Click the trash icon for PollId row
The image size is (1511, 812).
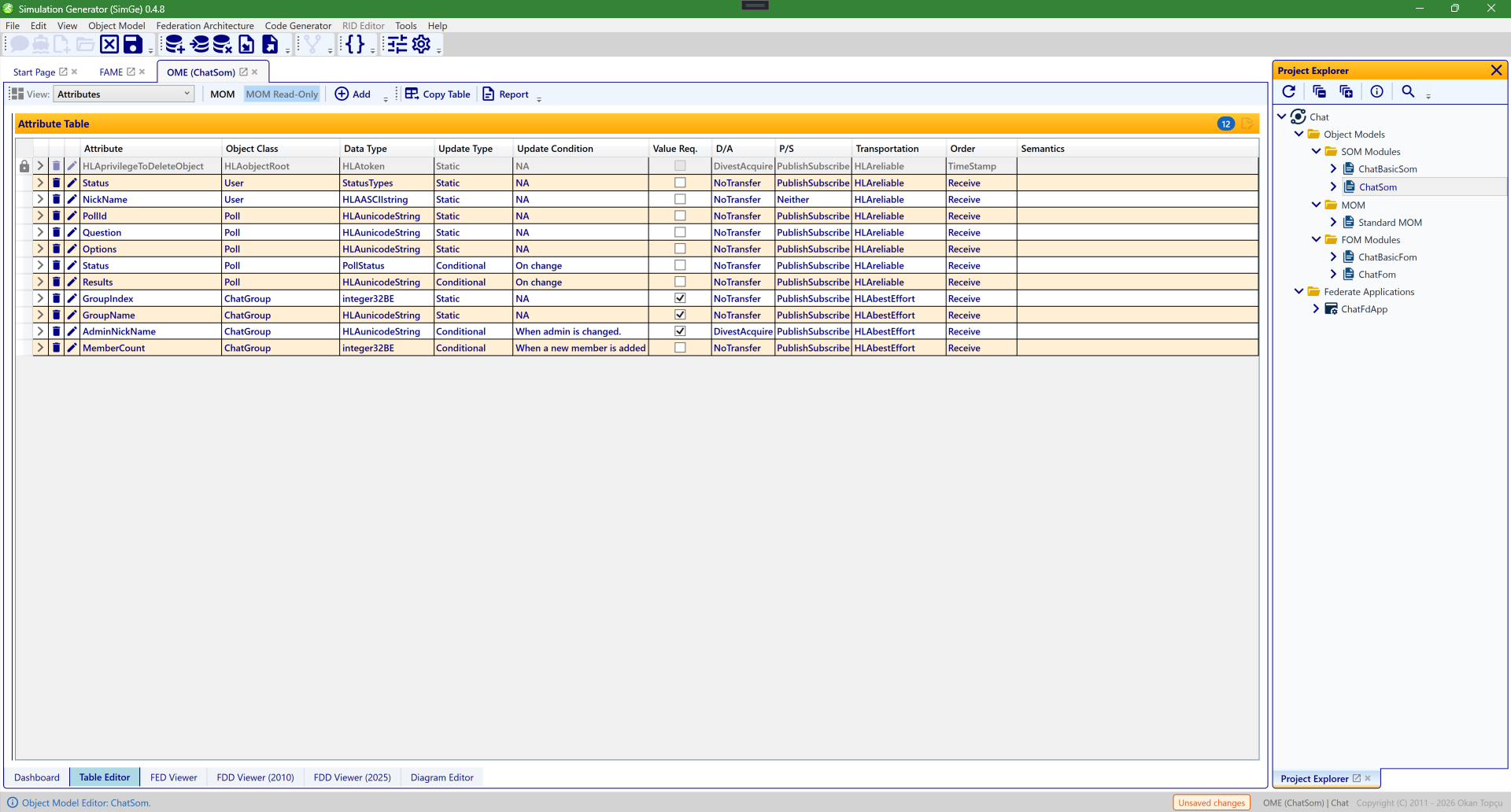[56, 216]
